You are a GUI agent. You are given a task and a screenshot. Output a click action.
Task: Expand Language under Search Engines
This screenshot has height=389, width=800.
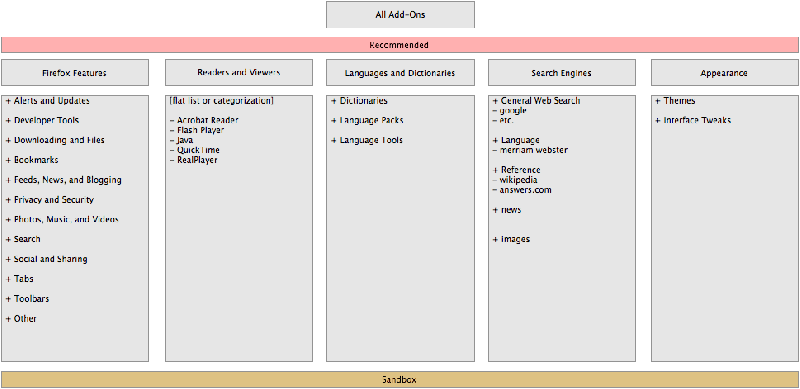pos(516,140)
